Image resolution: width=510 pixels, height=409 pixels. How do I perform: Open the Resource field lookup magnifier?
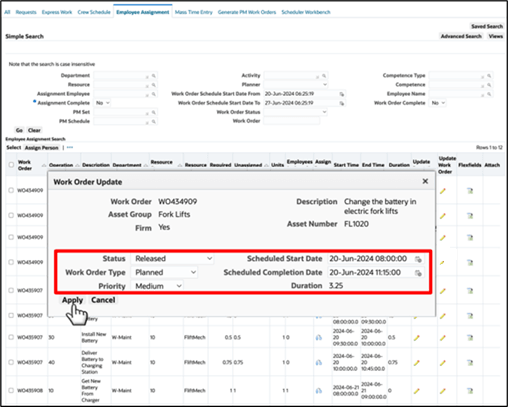coord(154,85)
